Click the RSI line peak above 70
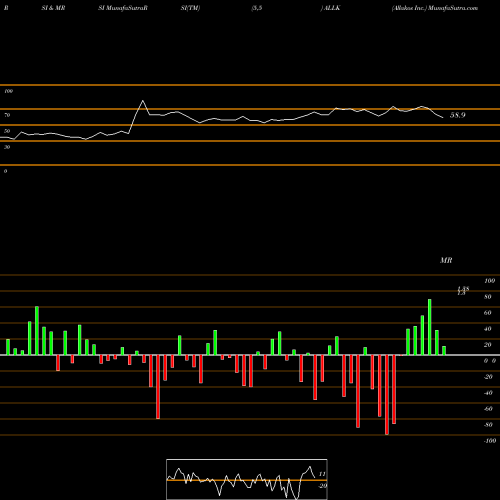The width and height of the screenshot is (500, 500). [143, 101]
